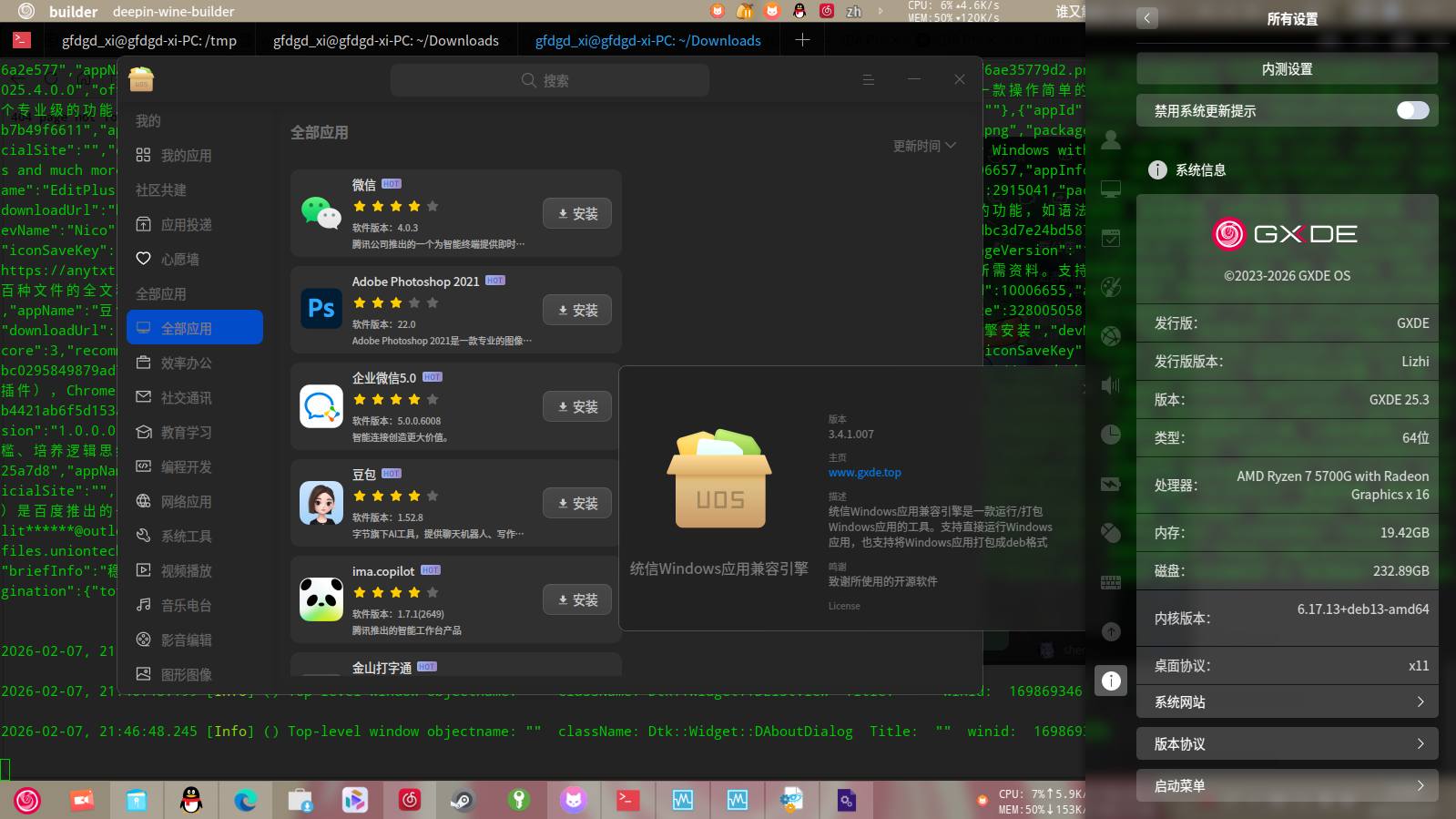Open the app store hamburger menu
This screenshot has height=819, width=1456.
[x=869, y=80]
